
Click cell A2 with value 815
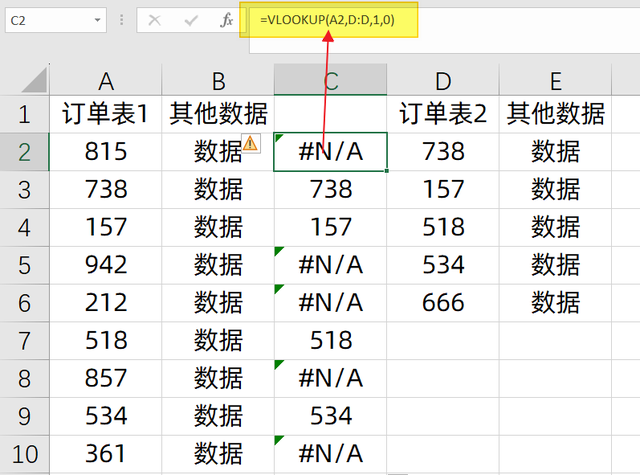coord(106,152)
